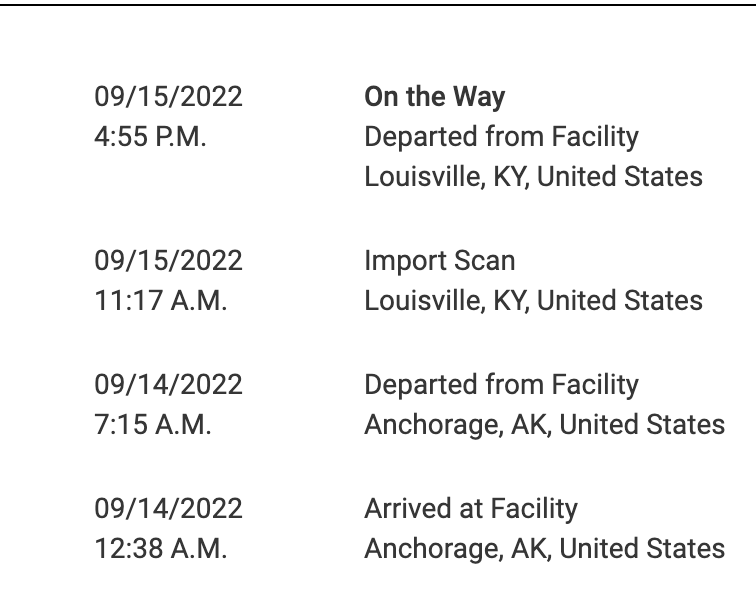Screen dimensions: 756x592
Task: Click the date above 12:38 A.M.
Action: point(168,509)
